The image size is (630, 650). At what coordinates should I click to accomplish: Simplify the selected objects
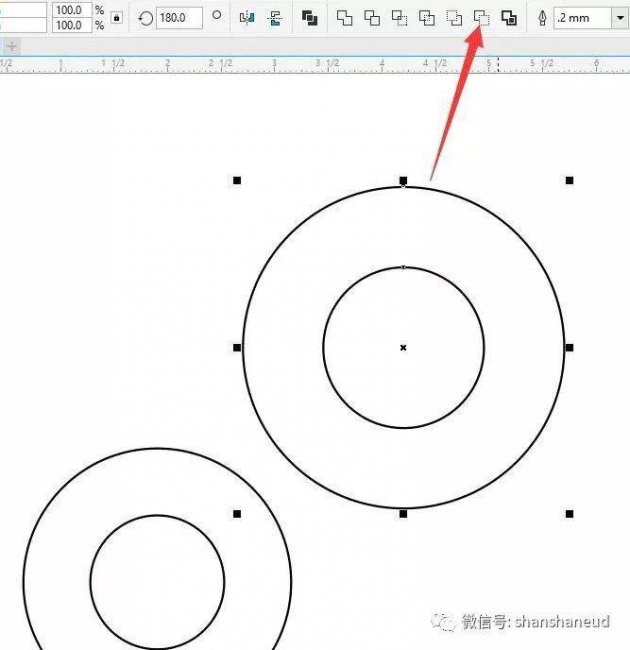pos(427,18)
